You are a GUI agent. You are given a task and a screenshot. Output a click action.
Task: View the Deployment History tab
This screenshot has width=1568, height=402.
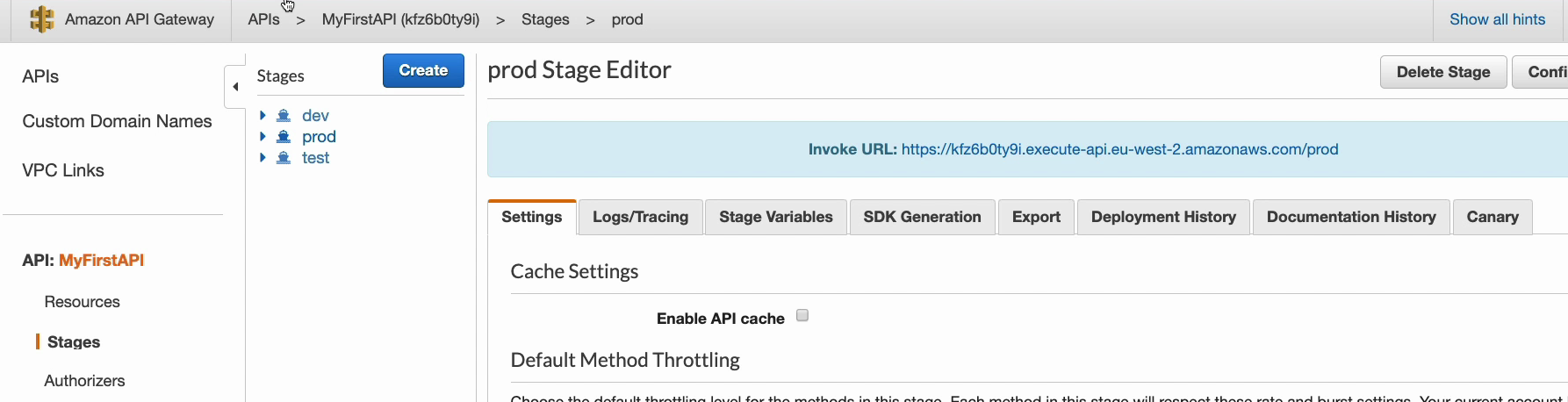point(1163,217)
